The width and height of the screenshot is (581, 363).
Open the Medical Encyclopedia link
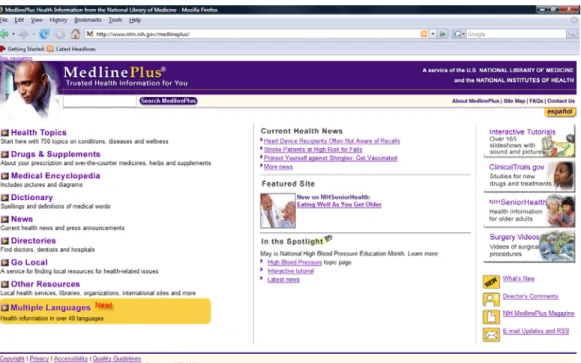point(56,176)
